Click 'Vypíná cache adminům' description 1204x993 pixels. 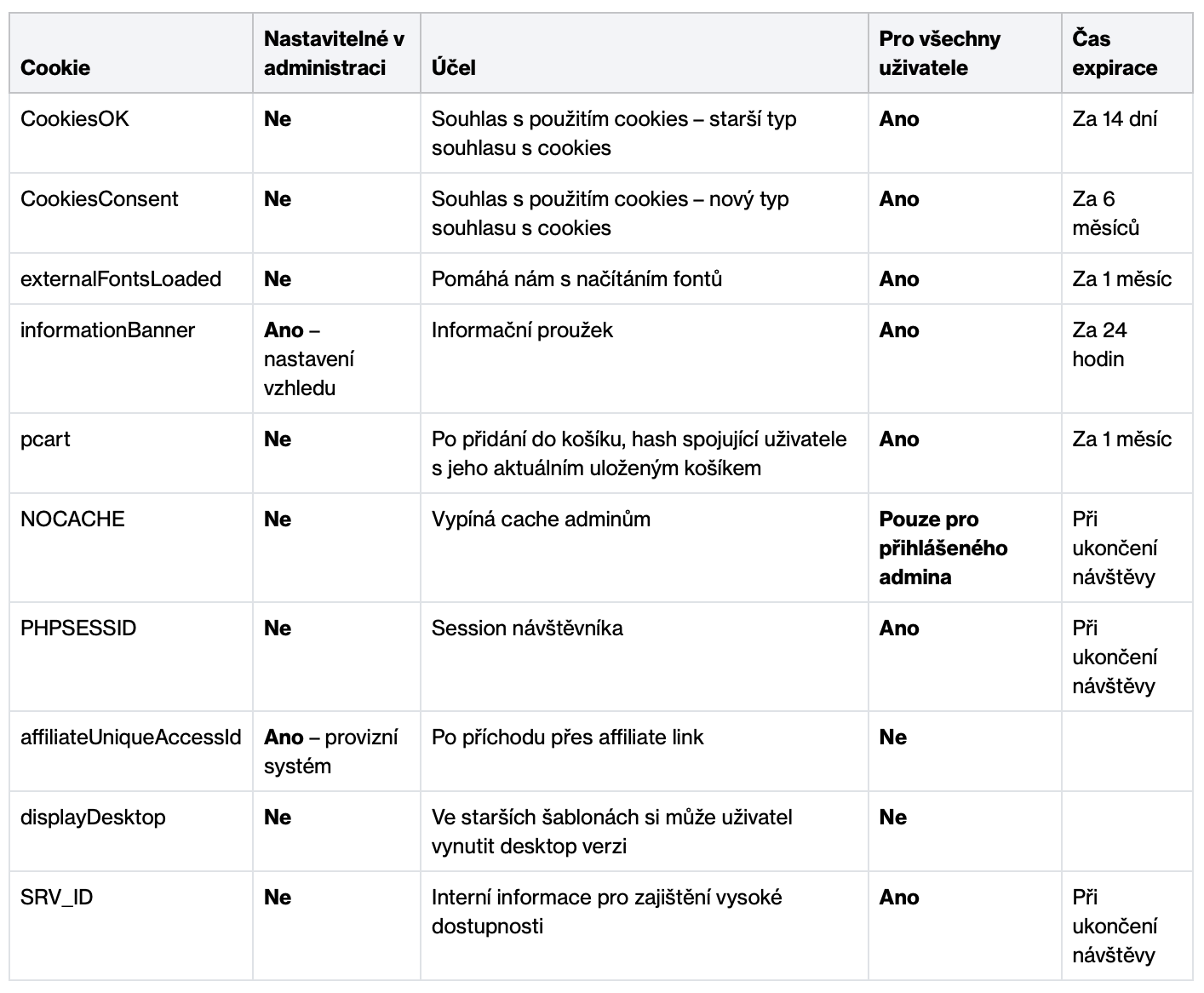pos(541,519)
